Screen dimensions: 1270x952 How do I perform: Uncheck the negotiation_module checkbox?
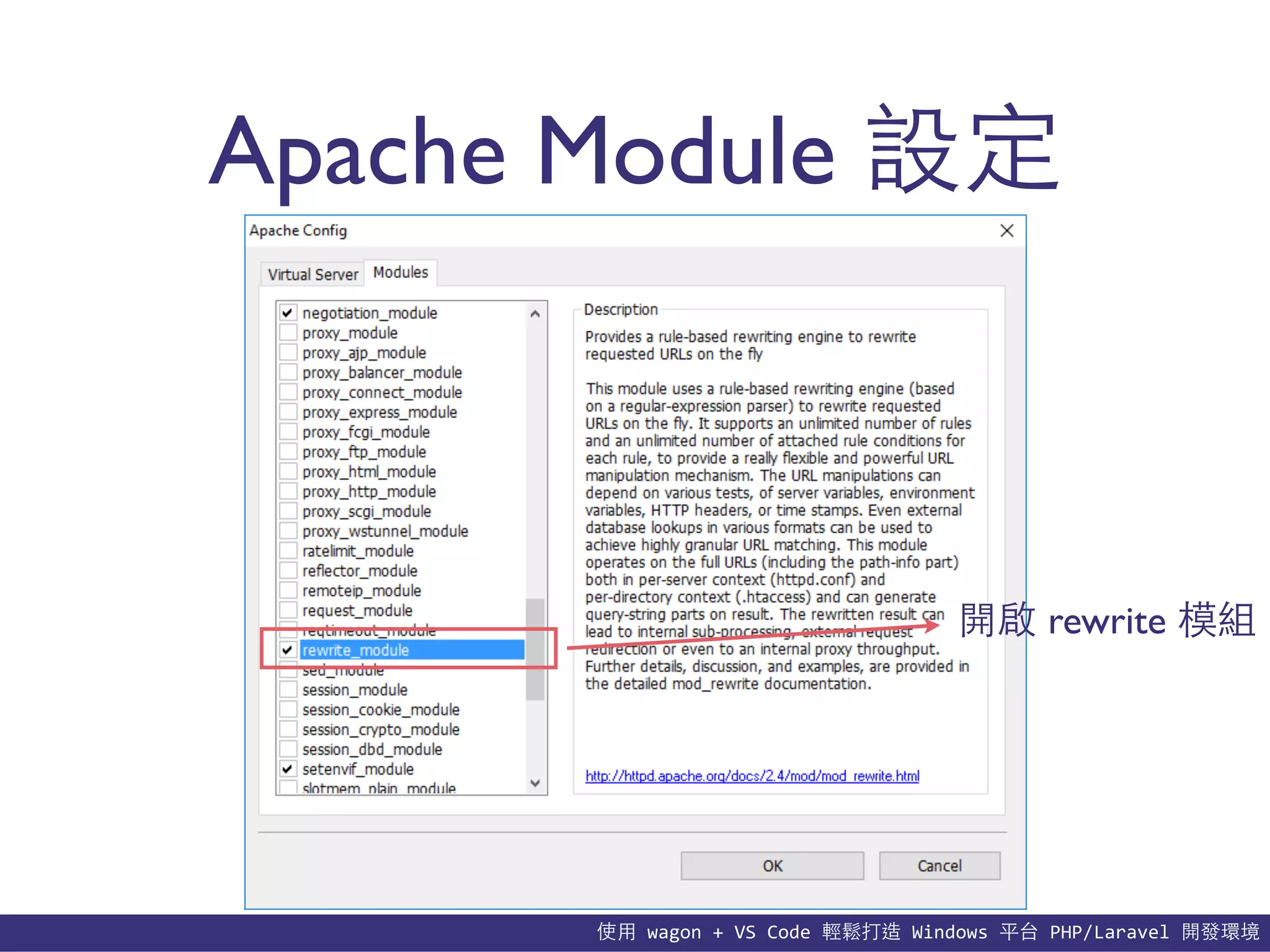coord(287,313)
